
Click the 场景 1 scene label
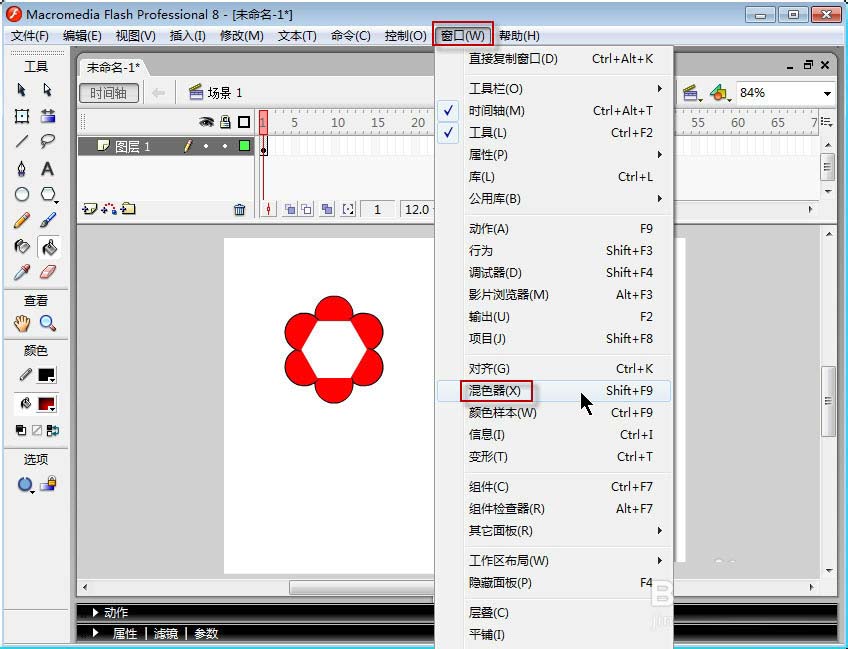225,93
